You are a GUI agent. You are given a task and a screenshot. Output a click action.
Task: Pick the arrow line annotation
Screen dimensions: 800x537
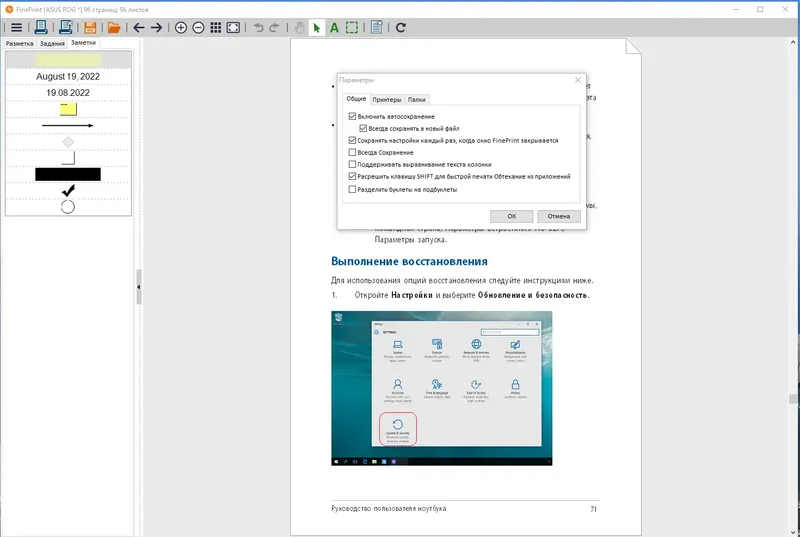(x=68, y=125)
